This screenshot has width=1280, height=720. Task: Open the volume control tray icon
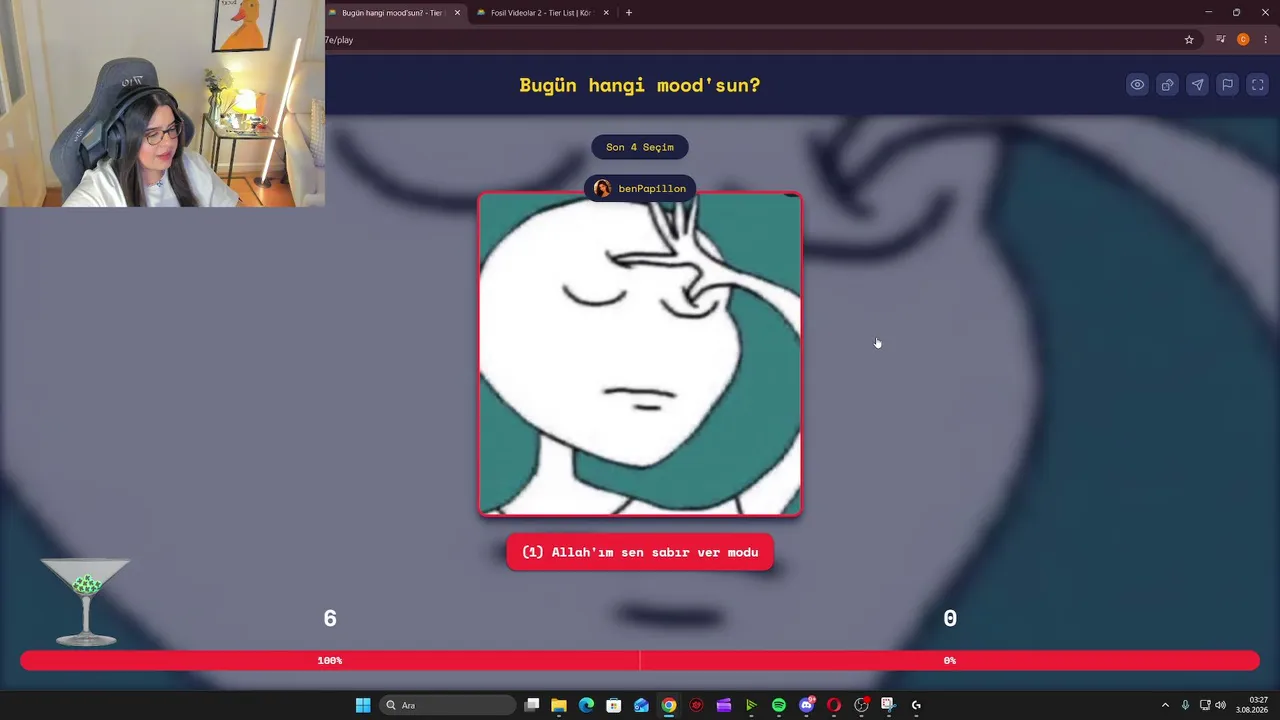click(x=1220, y=705)
